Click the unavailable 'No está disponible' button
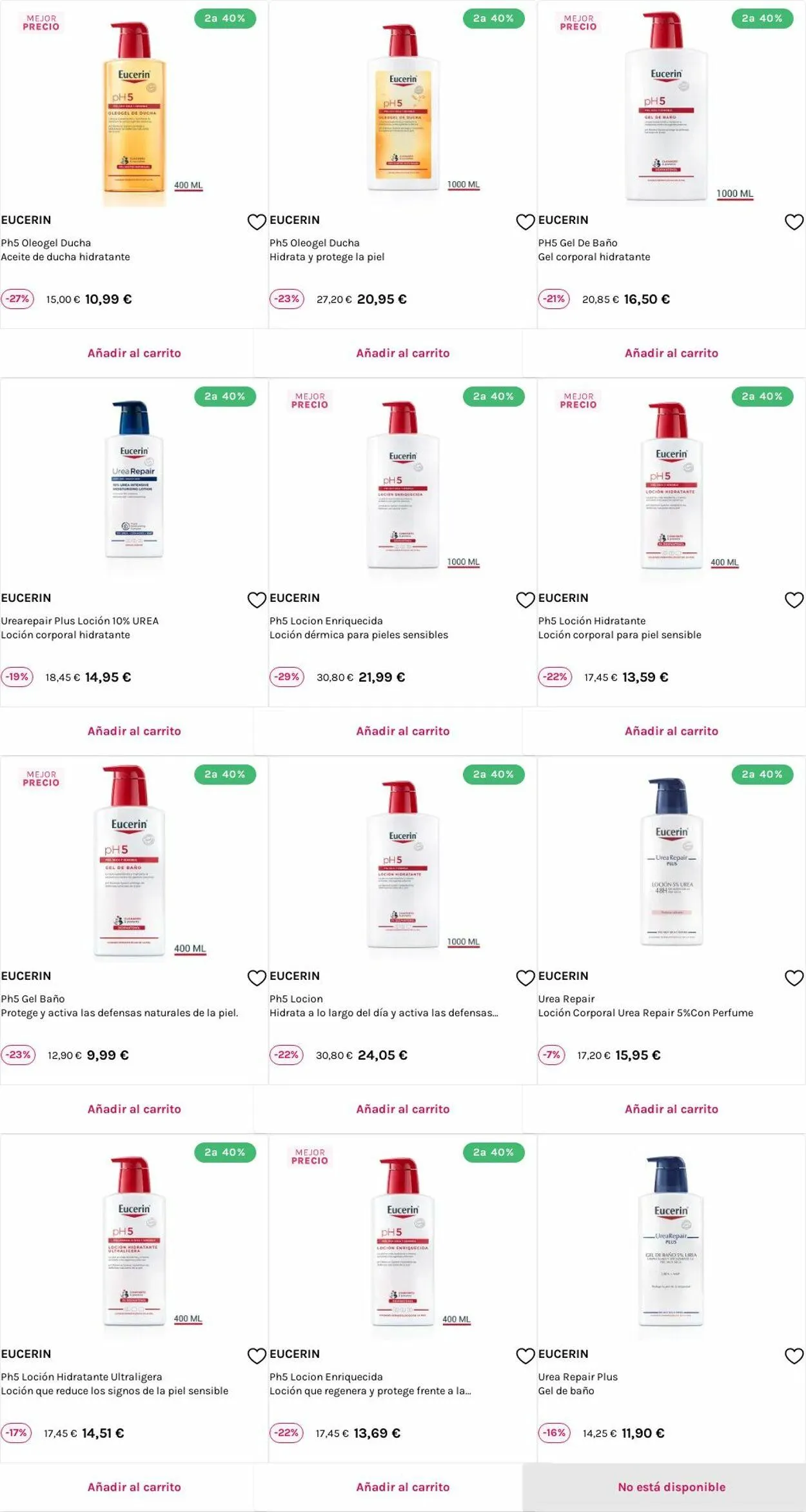 pos(671,1487)
